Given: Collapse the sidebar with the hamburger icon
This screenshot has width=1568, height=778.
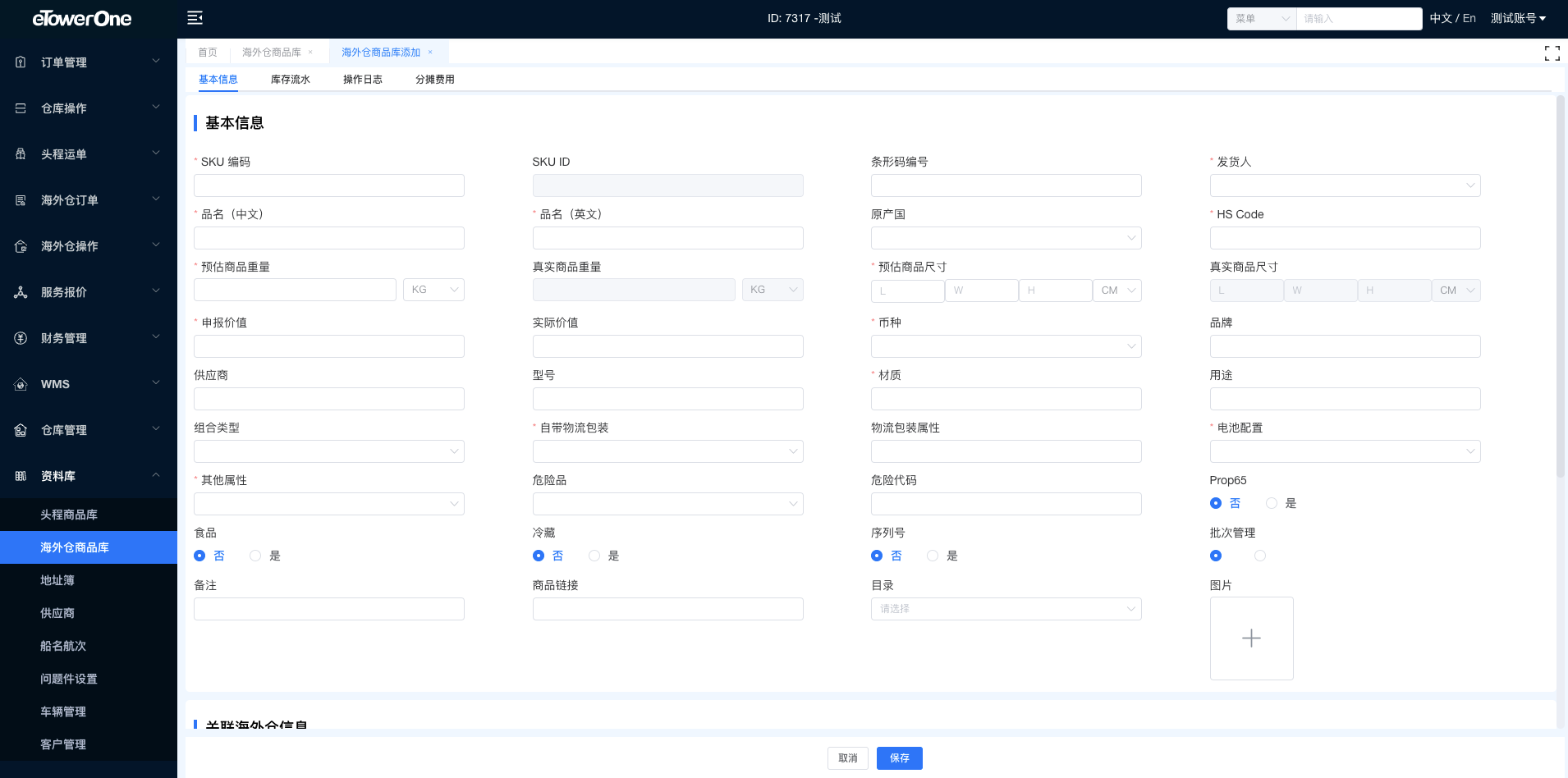Looking at the screenshot, I should pyautogui.click(x=195, y=18).
